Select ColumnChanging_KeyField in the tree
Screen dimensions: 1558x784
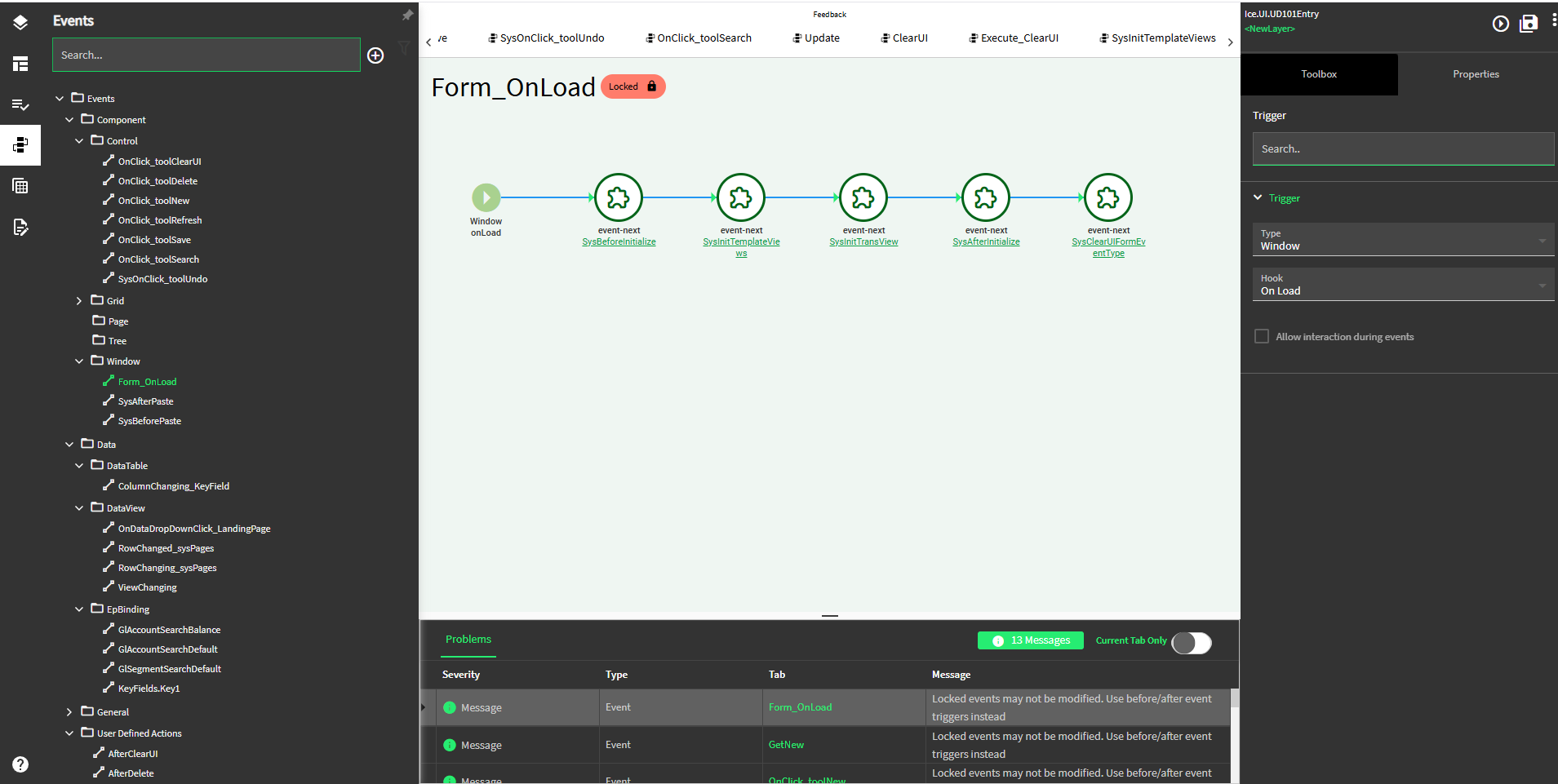pos(174,486)
